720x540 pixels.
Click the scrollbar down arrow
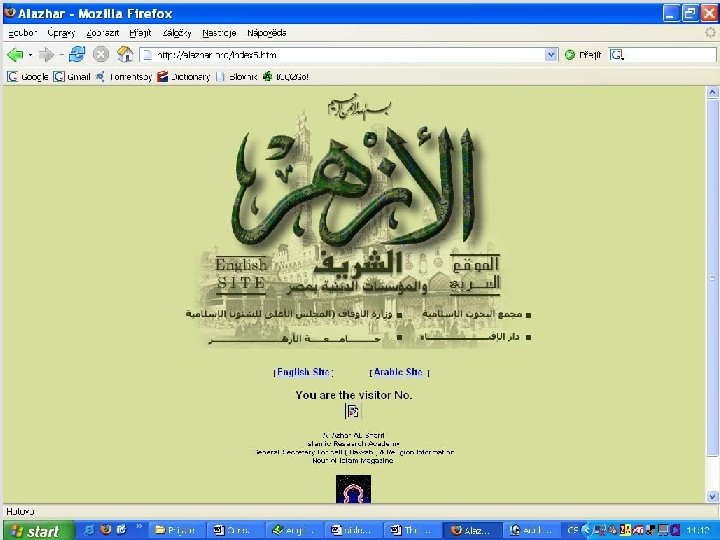pos(712,496)
